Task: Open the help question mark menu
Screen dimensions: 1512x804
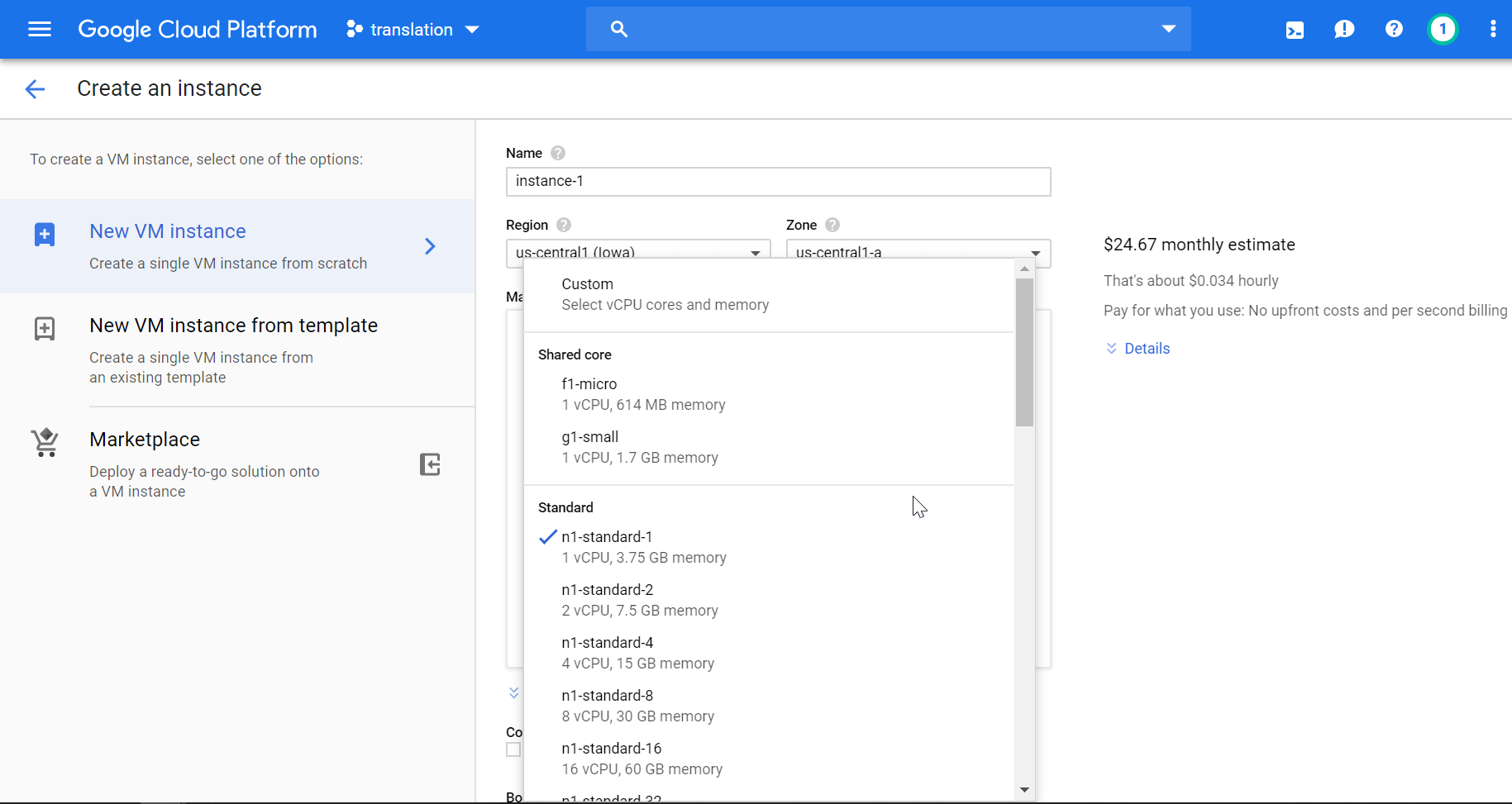Action: click(x=1394, y=30)
